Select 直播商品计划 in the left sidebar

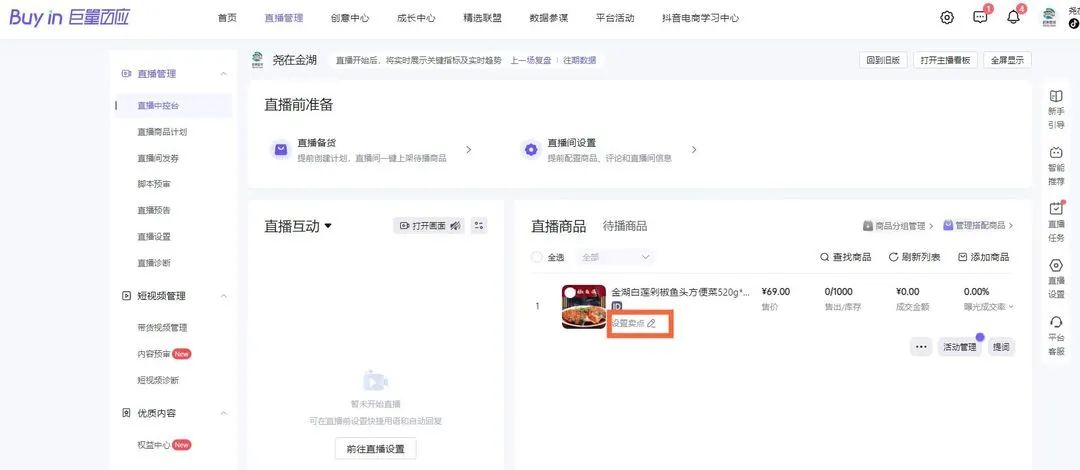[162, 132]
